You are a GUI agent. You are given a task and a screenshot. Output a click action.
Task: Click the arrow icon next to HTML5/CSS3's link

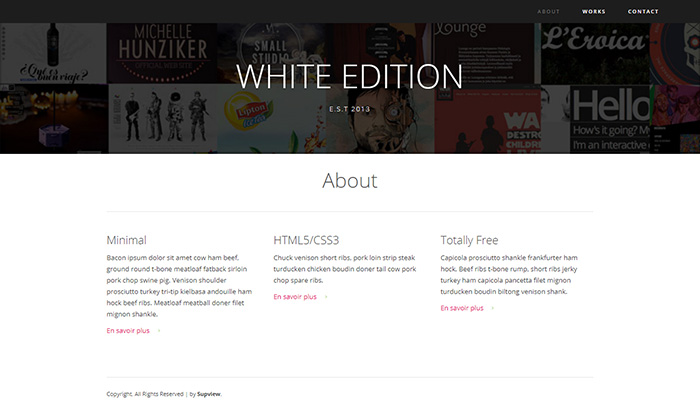tap(326, 297)
